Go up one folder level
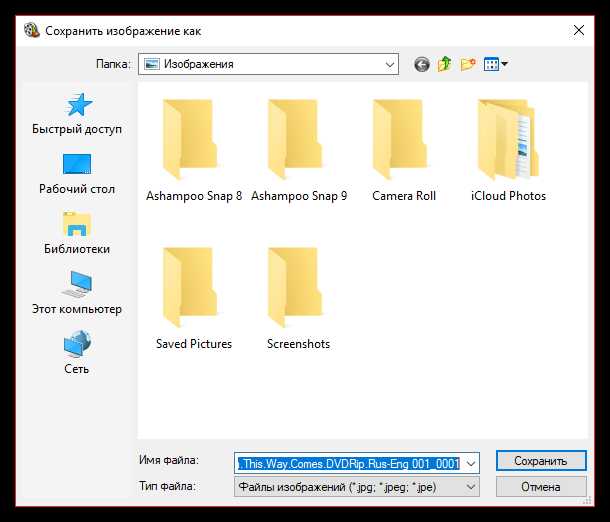 click(x=445, y=64)
